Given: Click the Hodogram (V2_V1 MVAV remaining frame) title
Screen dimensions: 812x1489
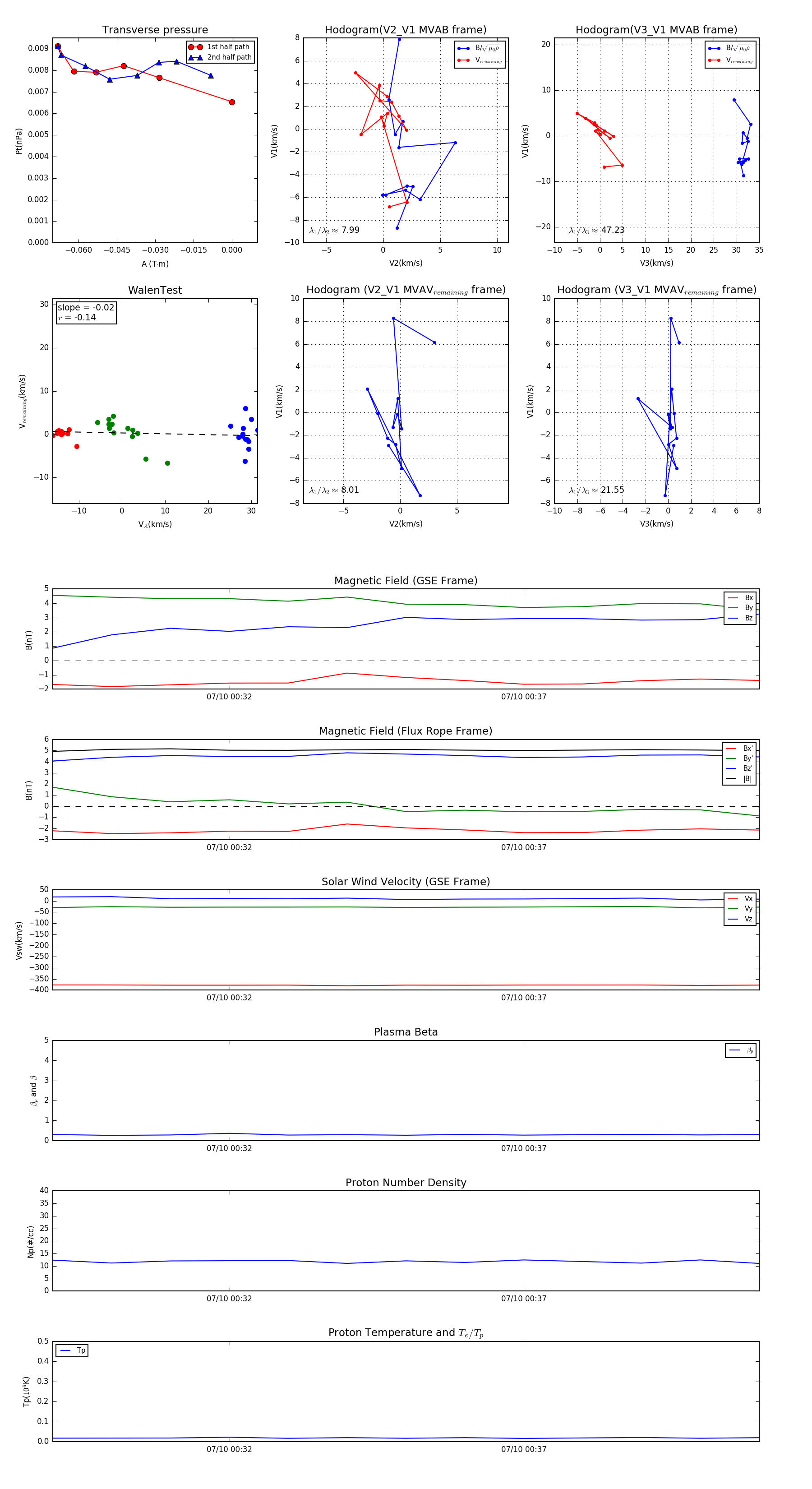Looking at the screenshot, I should pyautogui.click(x=406, y=290).
